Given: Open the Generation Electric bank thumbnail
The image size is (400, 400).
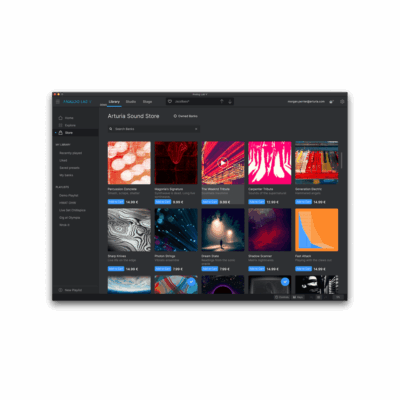Looking at the screenshot, I should (x=316, y=163).
